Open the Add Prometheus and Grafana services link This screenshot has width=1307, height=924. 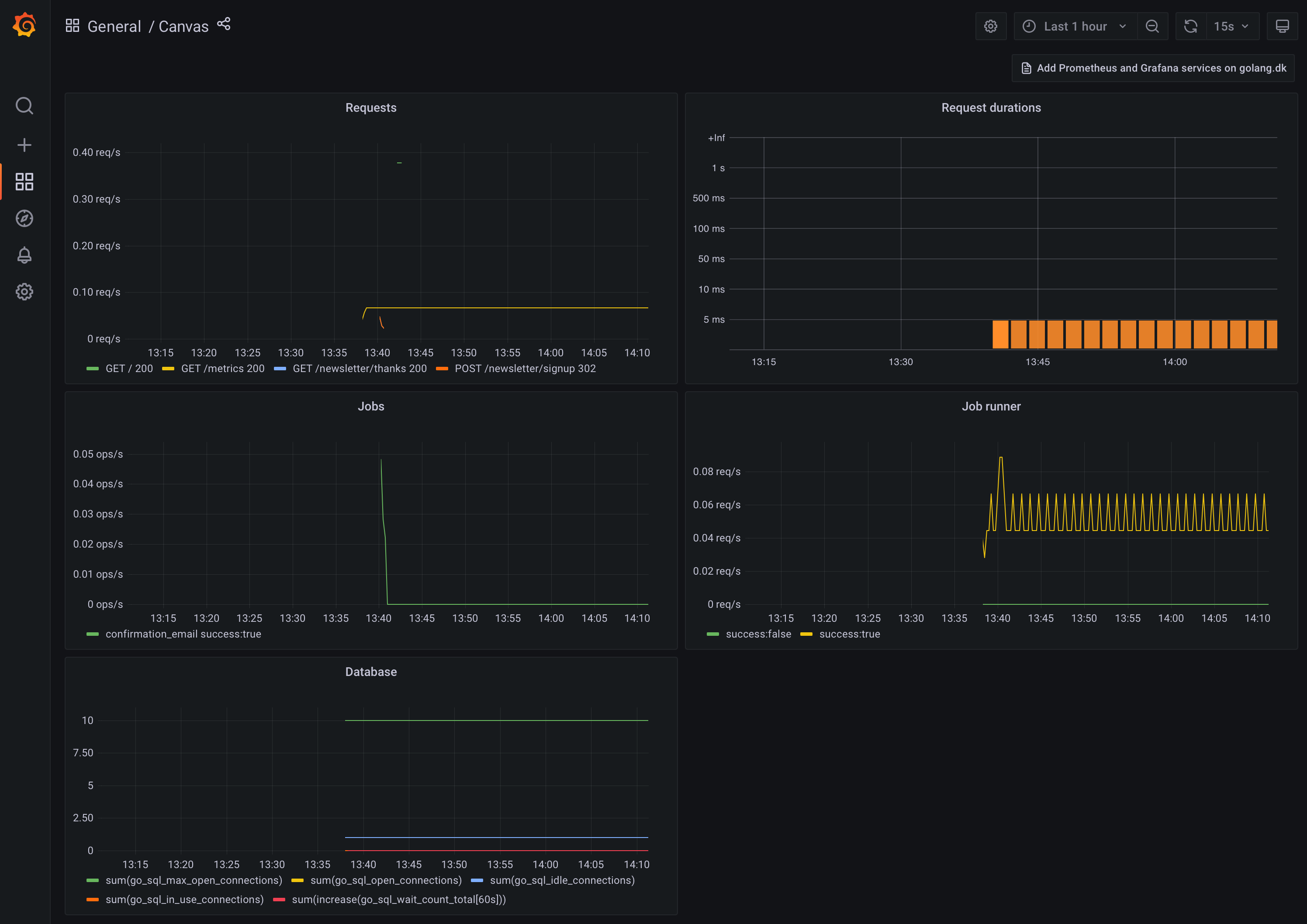1152,67
